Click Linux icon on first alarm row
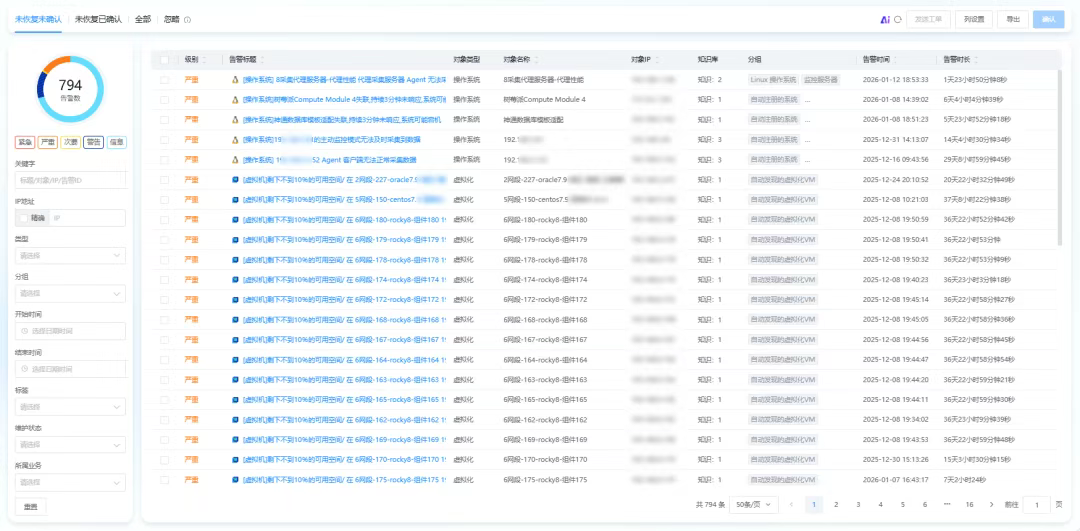Viewport: 1080px width, 531px height. pos(235,79)
